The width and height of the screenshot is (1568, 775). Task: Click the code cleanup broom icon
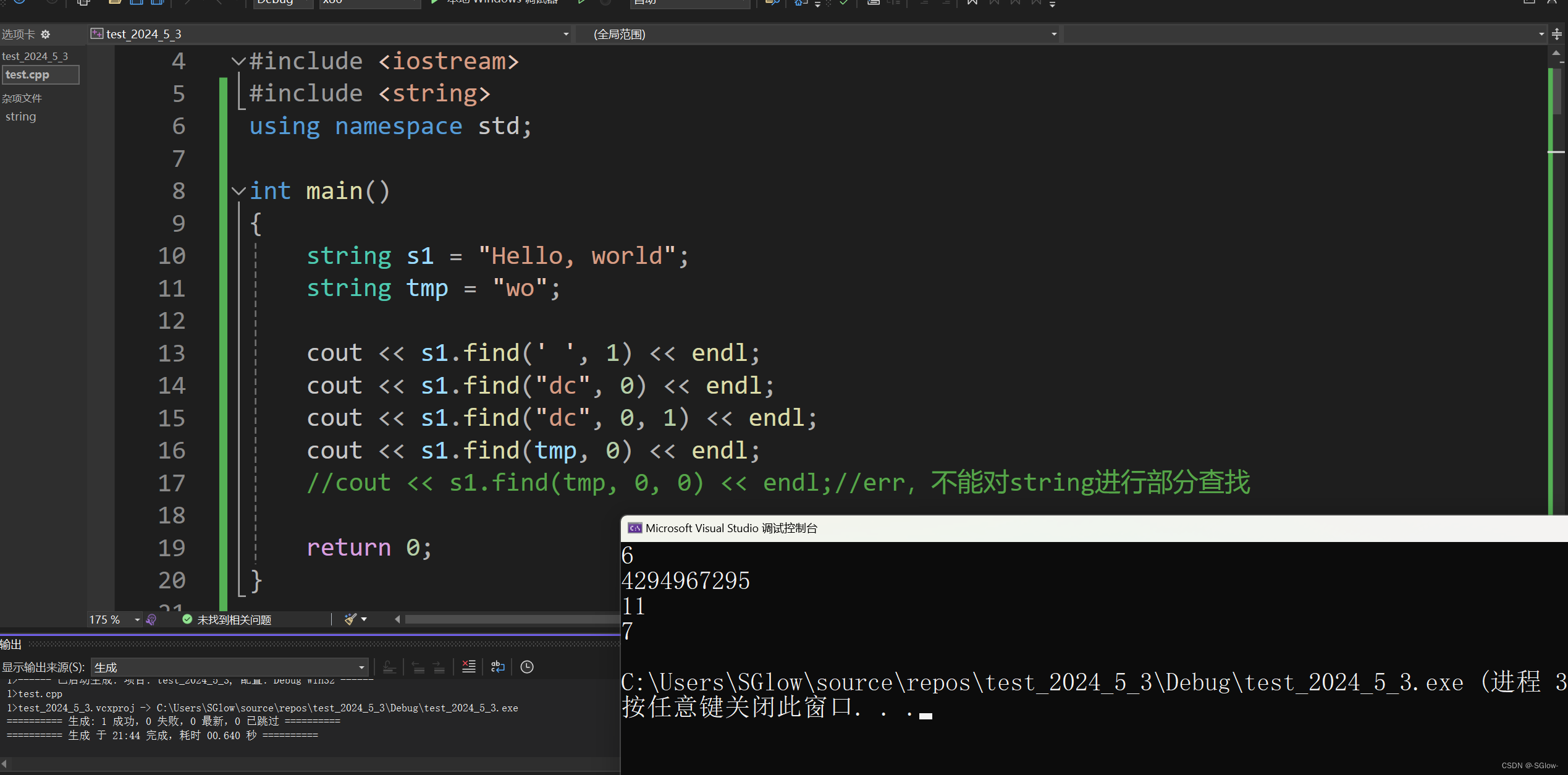pos(351,619)
